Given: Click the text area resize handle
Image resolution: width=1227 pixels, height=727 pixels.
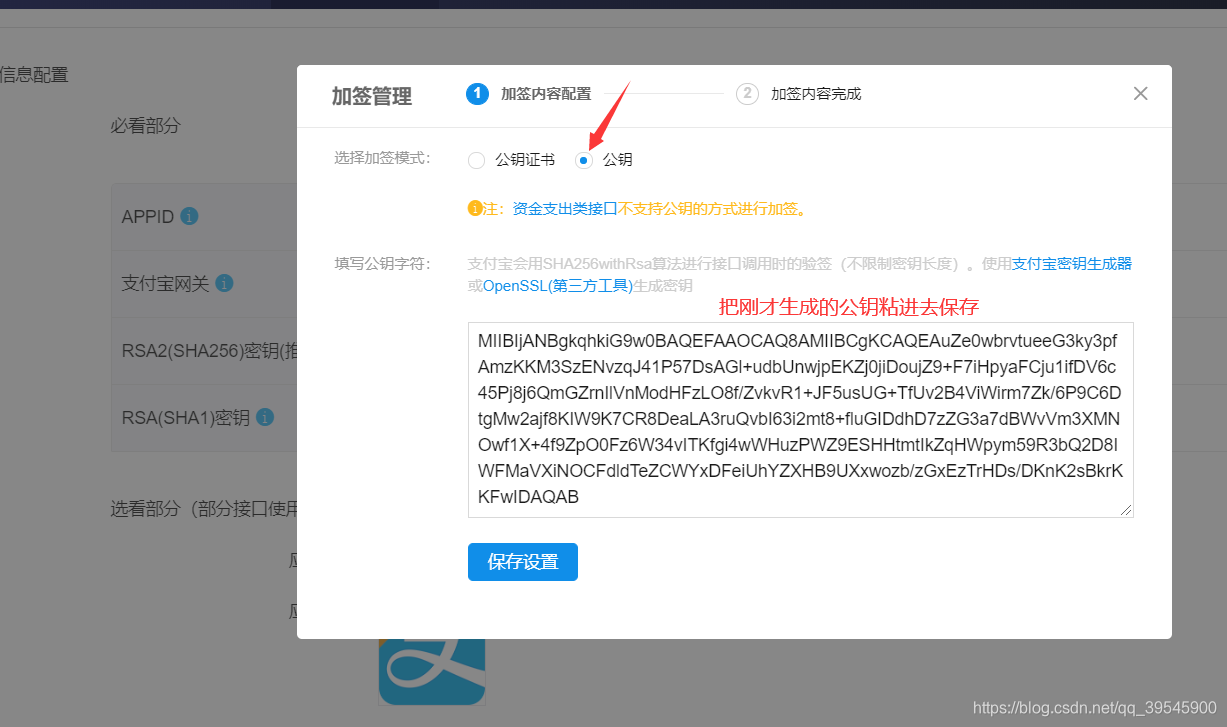Looking at the screenshot, I should (x=1127, y=511).
